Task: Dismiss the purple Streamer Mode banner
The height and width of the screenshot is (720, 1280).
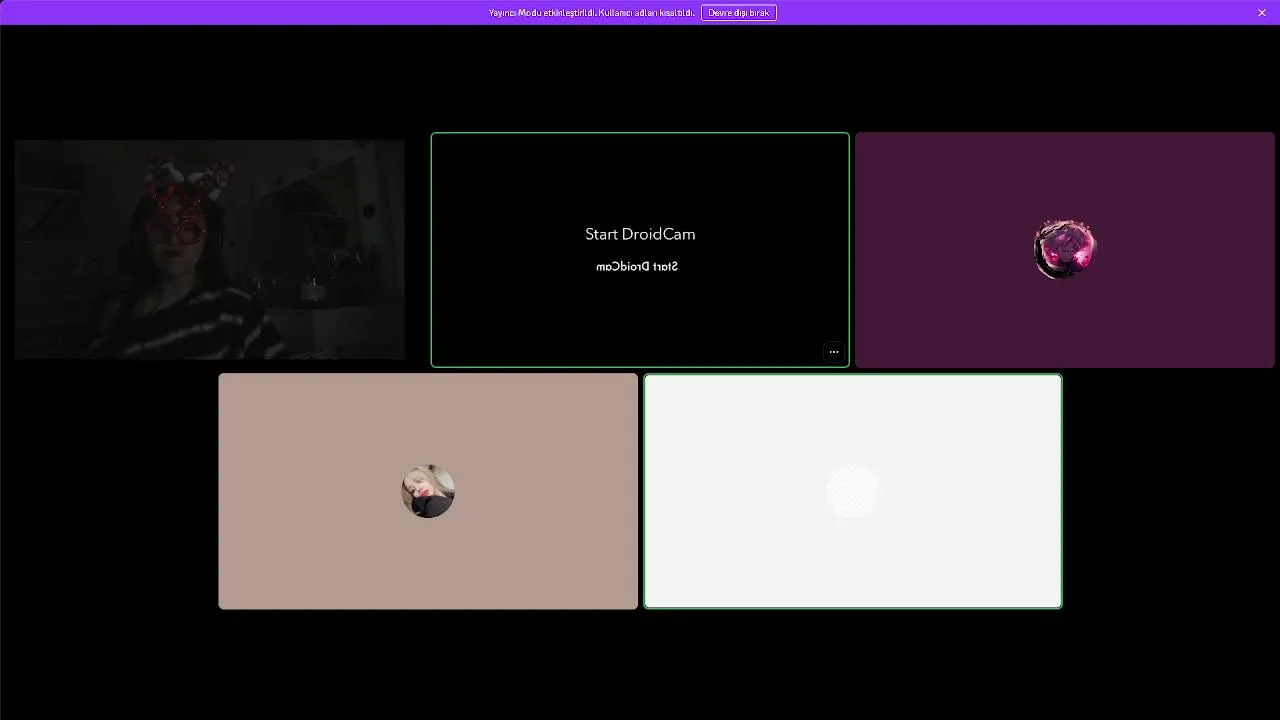Action: tap(1262, 12)
